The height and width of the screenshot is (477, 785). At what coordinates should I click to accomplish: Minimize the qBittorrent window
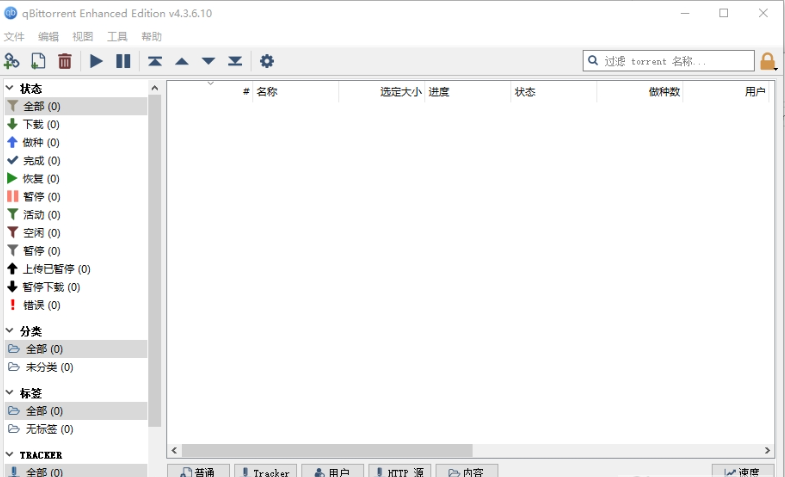(685, 13)
